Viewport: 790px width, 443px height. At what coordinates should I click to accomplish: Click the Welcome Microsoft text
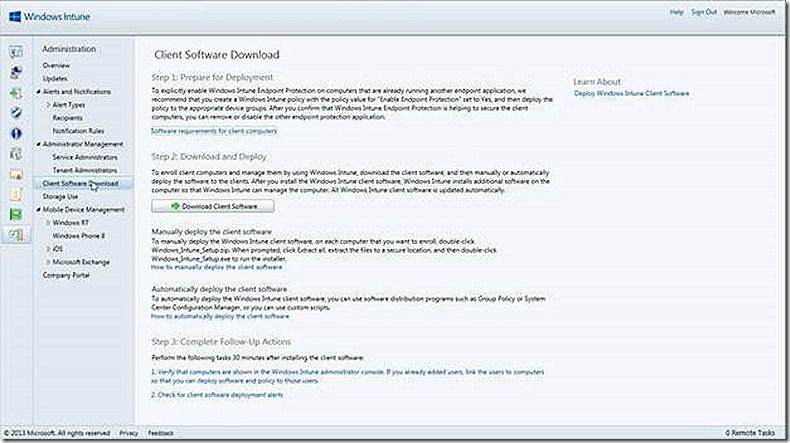tap(749, 12)
